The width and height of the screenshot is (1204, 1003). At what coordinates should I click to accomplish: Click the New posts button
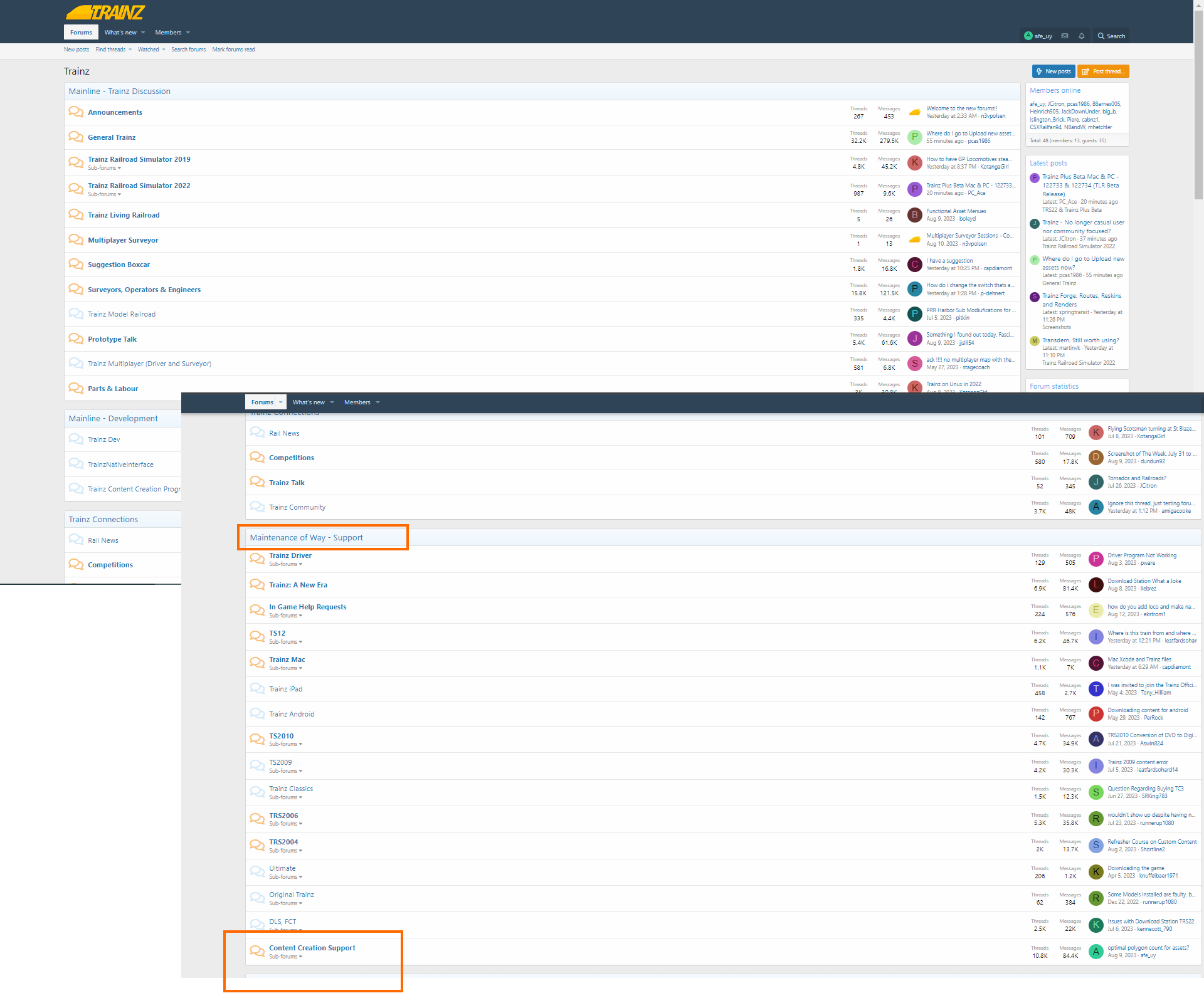pos(1053,71)
